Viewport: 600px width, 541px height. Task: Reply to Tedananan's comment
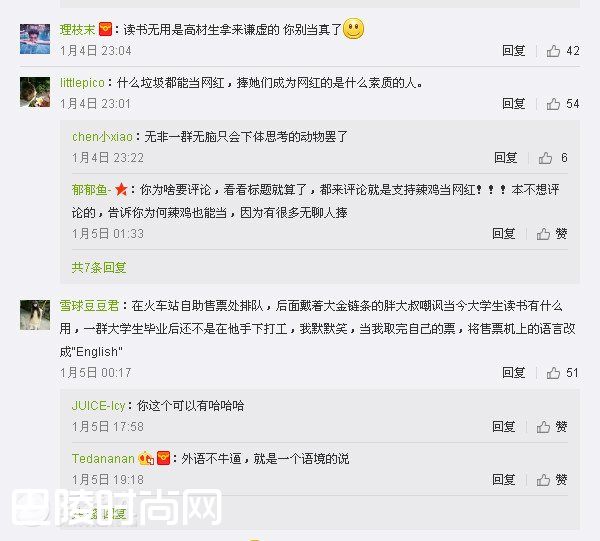504,479
